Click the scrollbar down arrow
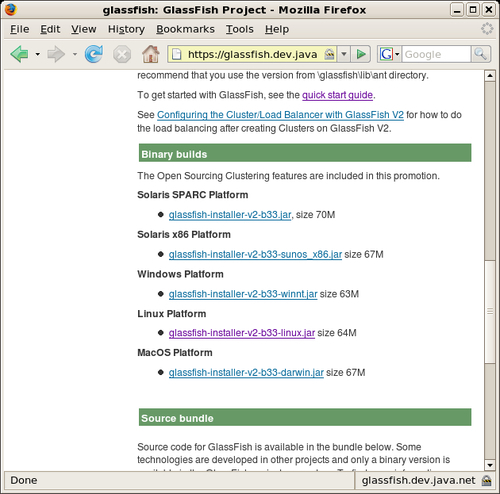The width and height of the screenshot is (500, 494). click(x=490, y=465)
